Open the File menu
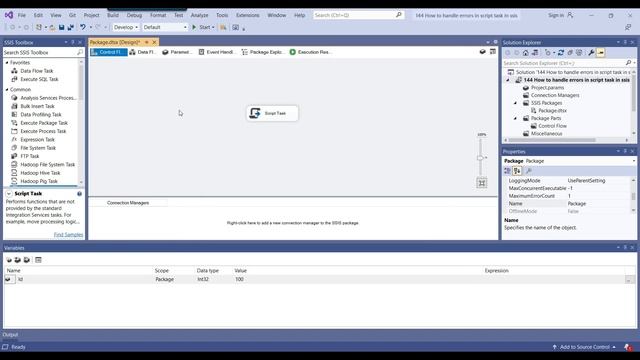640x360 pixels. pyautogui.click(x=22, y=15)
